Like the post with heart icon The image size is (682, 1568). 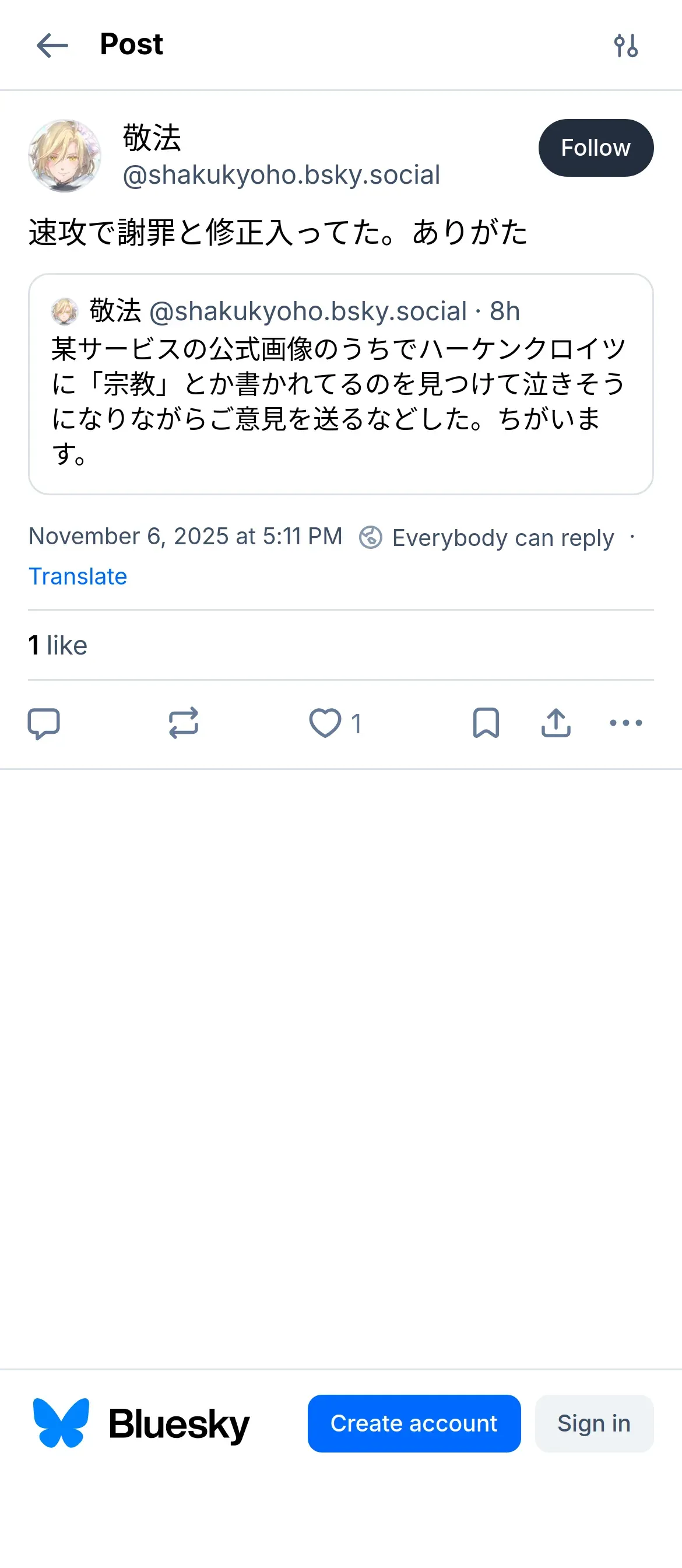pos(325,723)
